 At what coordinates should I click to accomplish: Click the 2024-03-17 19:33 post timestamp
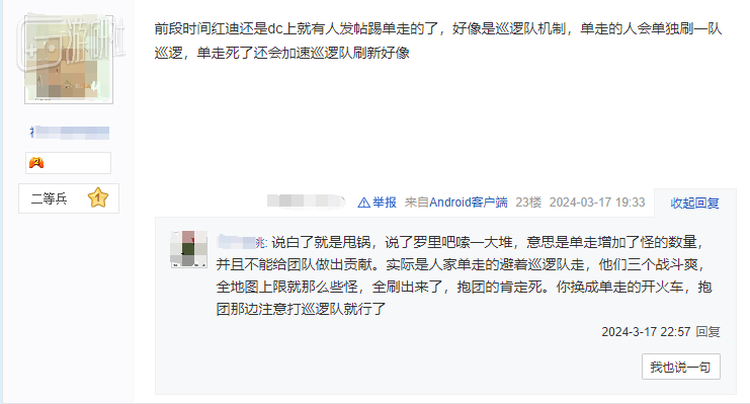click(x=597, y=203)
